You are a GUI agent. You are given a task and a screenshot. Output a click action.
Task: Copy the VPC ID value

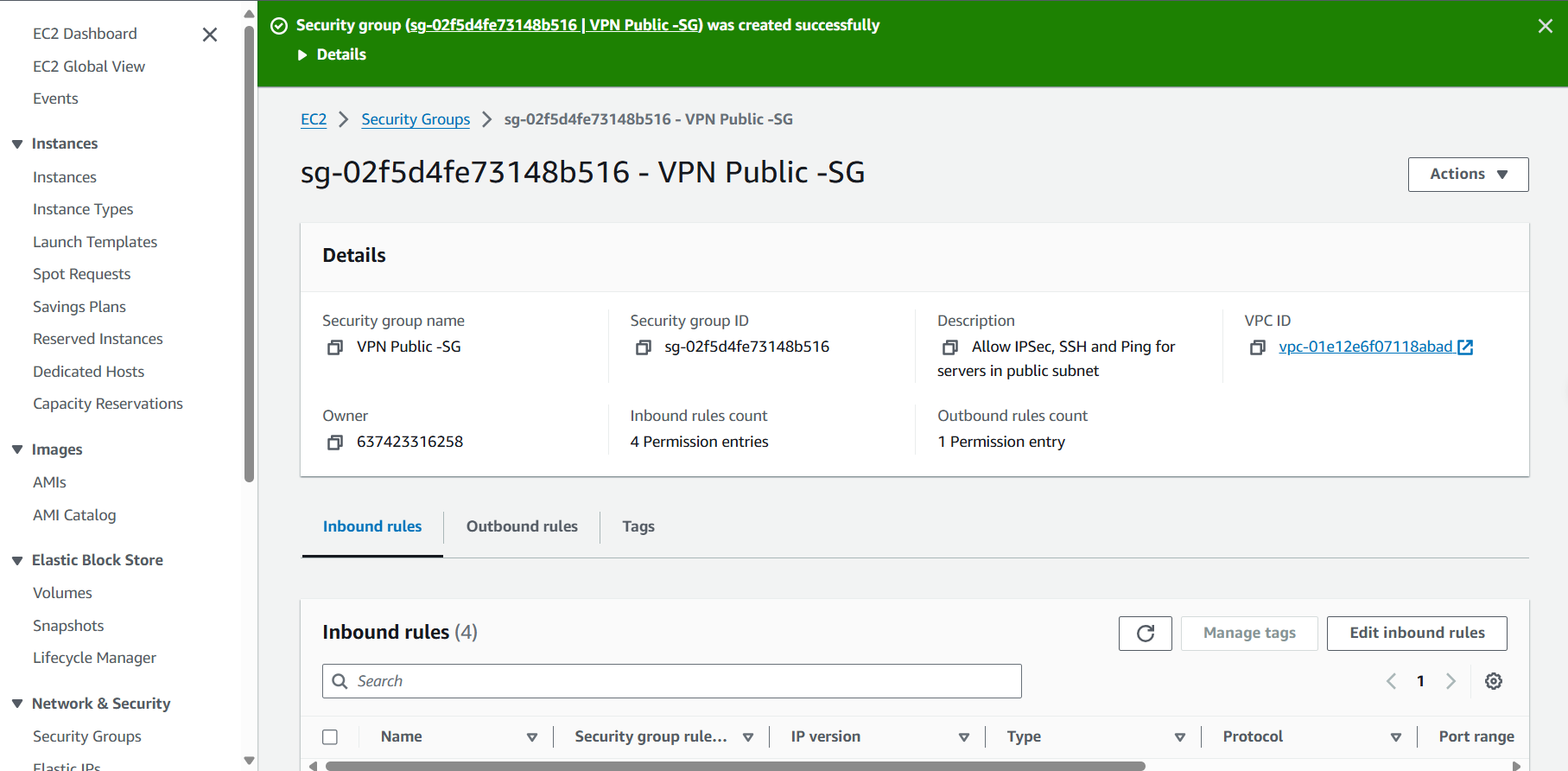coord(1258,347)
